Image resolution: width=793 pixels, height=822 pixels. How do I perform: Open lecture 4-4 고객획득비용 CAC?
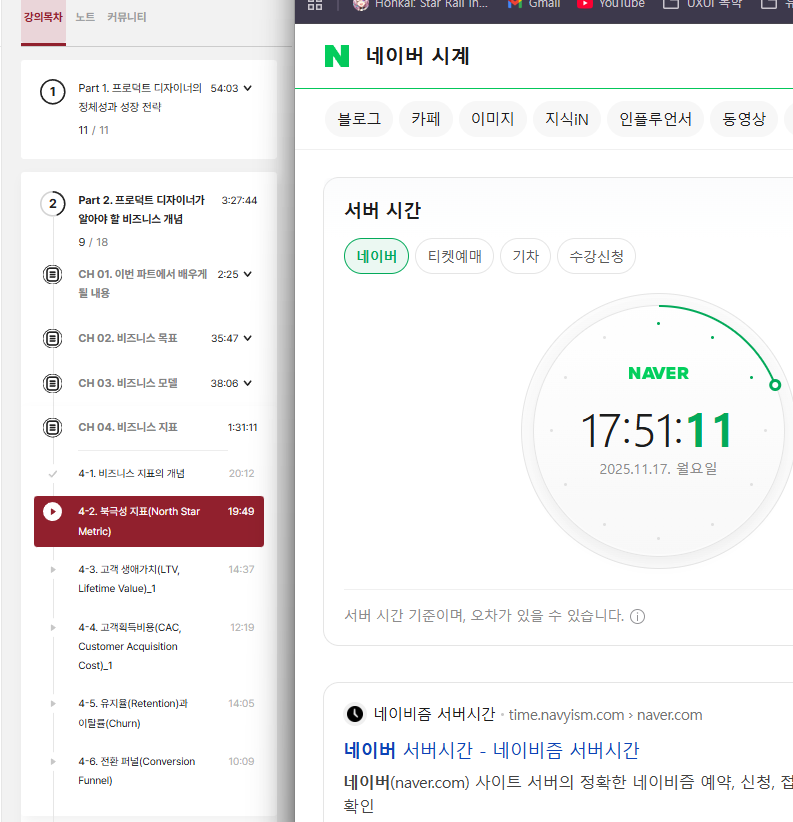point(129,646)
